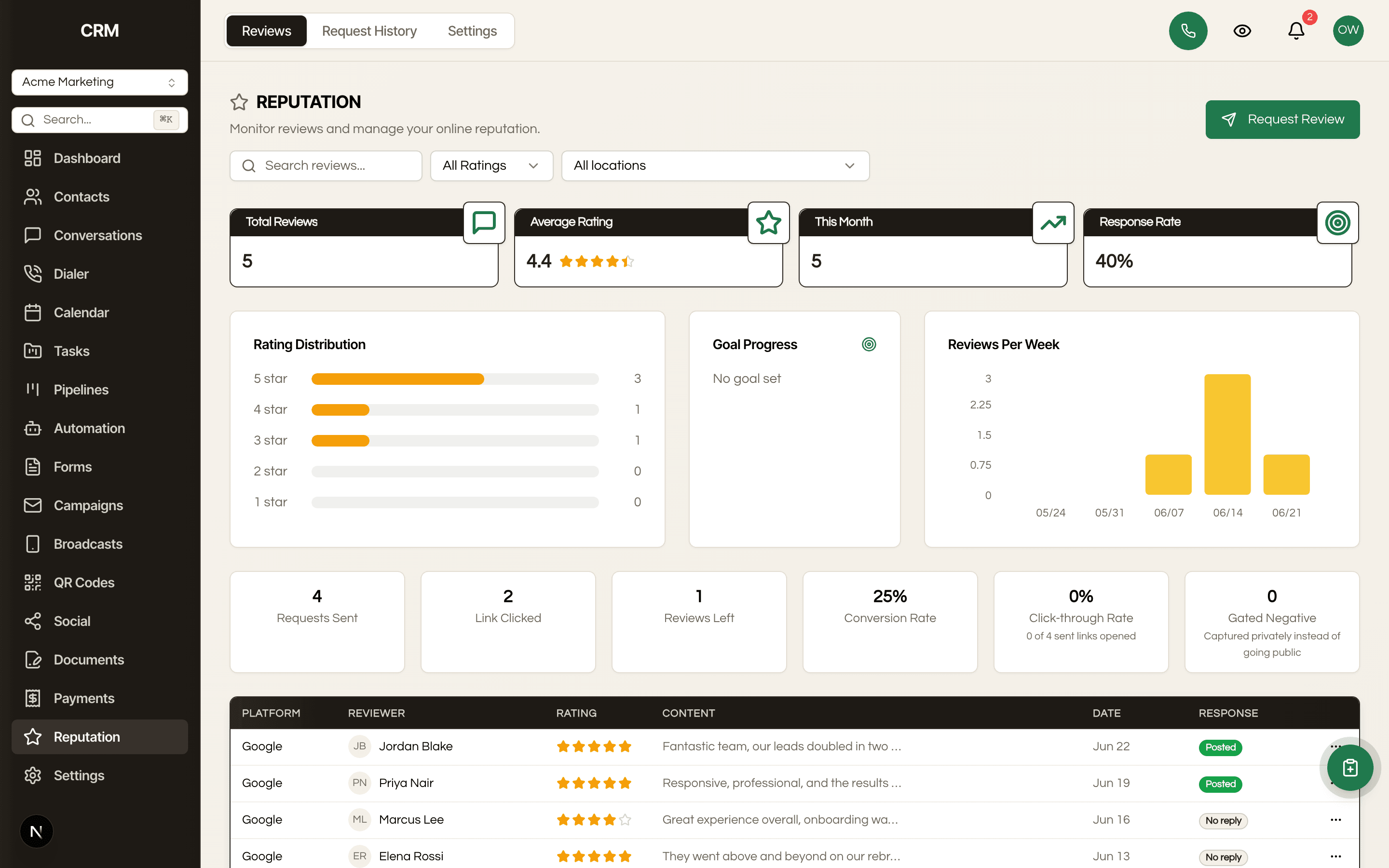This screenshot has height=868, width=1389.
Task: Click the DATE column header
Action: click(1106, 713)
